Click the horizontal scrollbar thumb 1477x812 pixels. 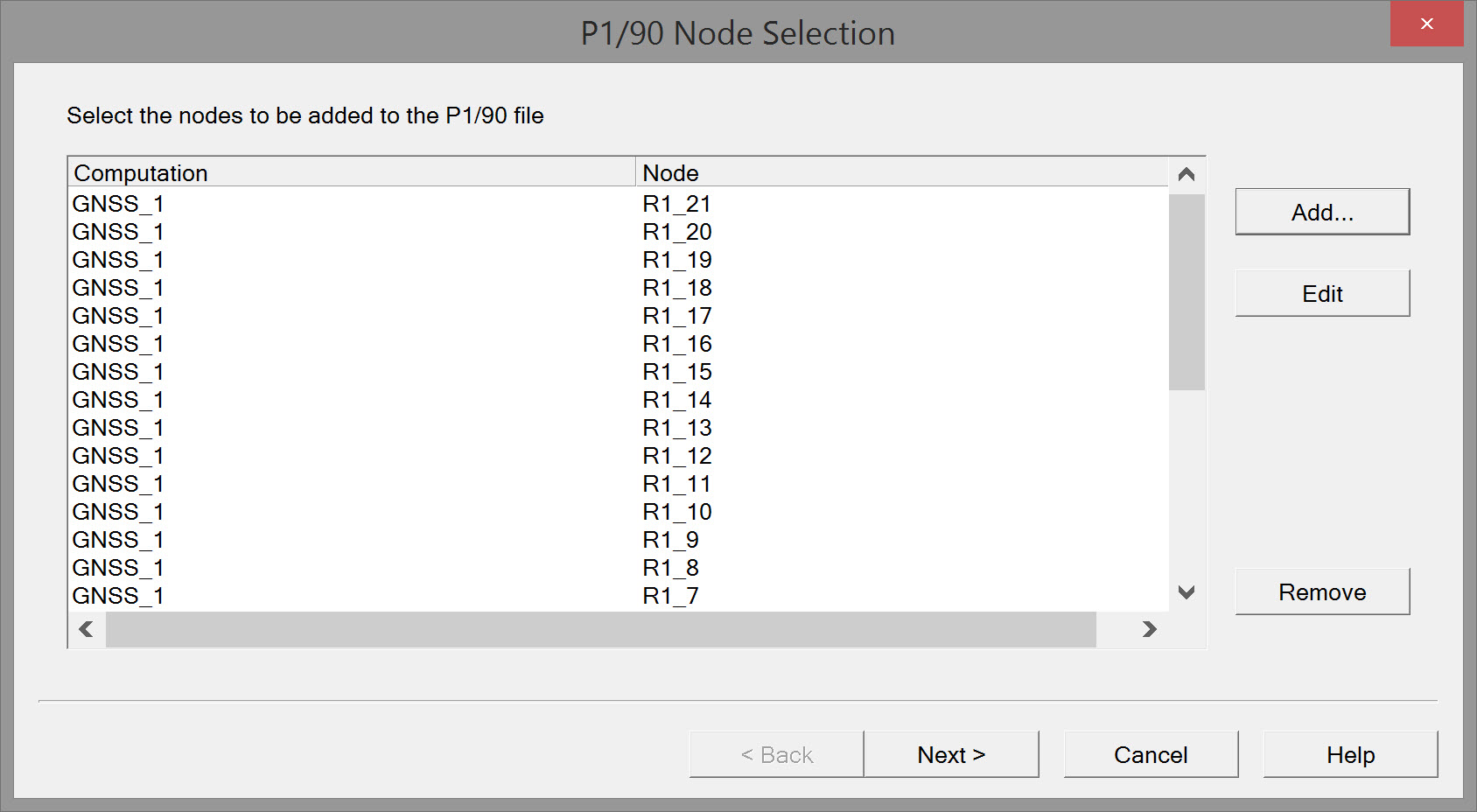pyautogui.click(x=600, y=629)
